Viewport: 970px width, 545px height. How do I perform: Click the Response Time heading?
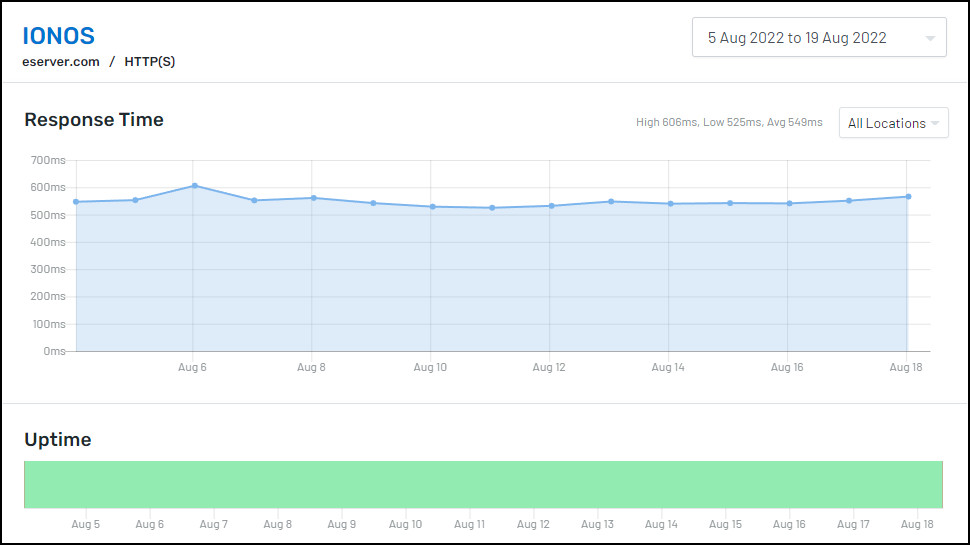pyautogui.click(x=94, y=120)
